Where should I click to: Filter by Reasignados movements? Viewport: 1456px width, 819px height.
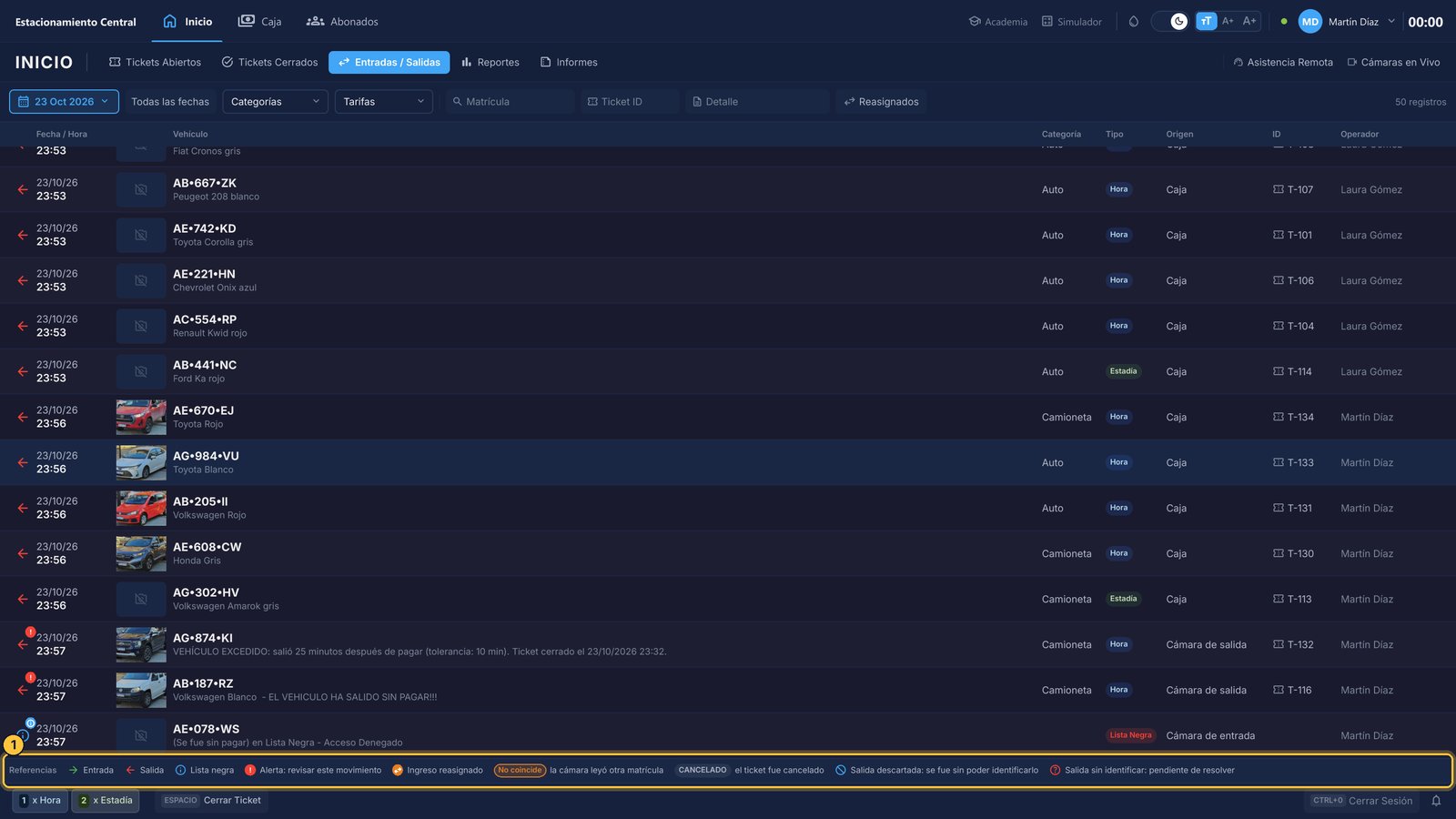coord(881,101)
